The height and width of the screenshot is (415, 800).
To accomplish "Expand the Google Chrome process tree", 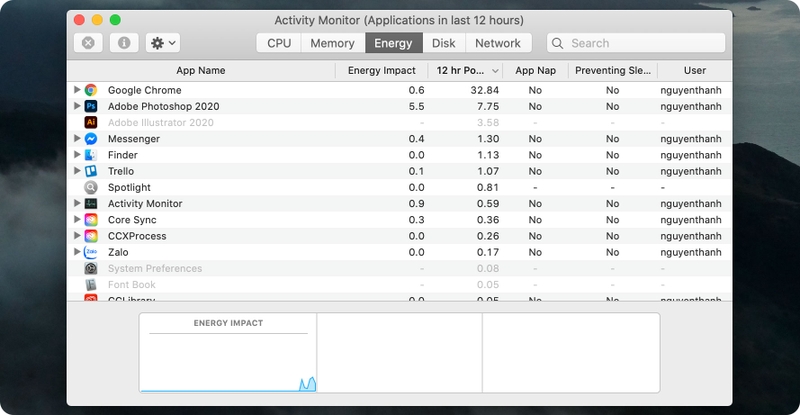I will 77,90.
